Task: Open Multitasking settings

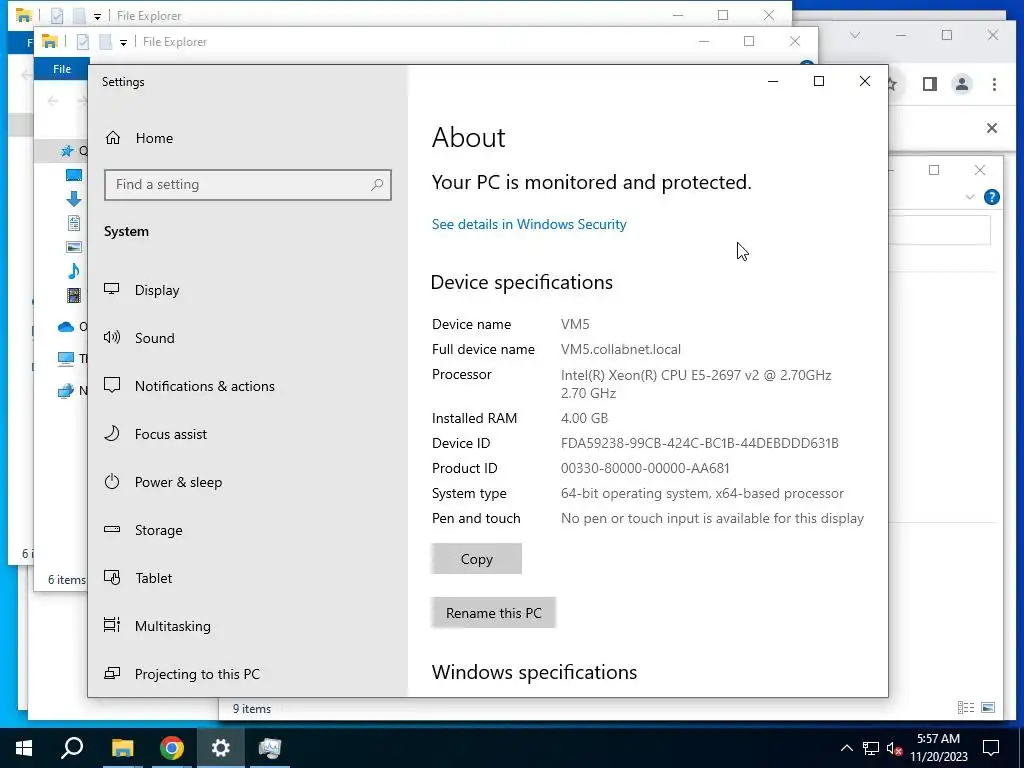Action: click(172, 626)
